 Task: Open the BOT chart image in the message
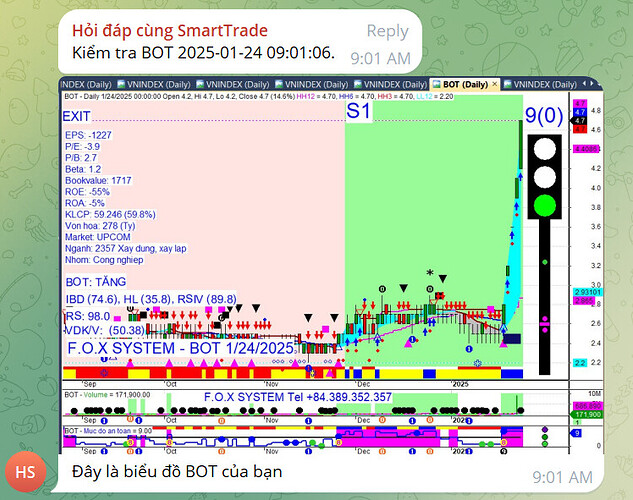[x=331, y=265]
